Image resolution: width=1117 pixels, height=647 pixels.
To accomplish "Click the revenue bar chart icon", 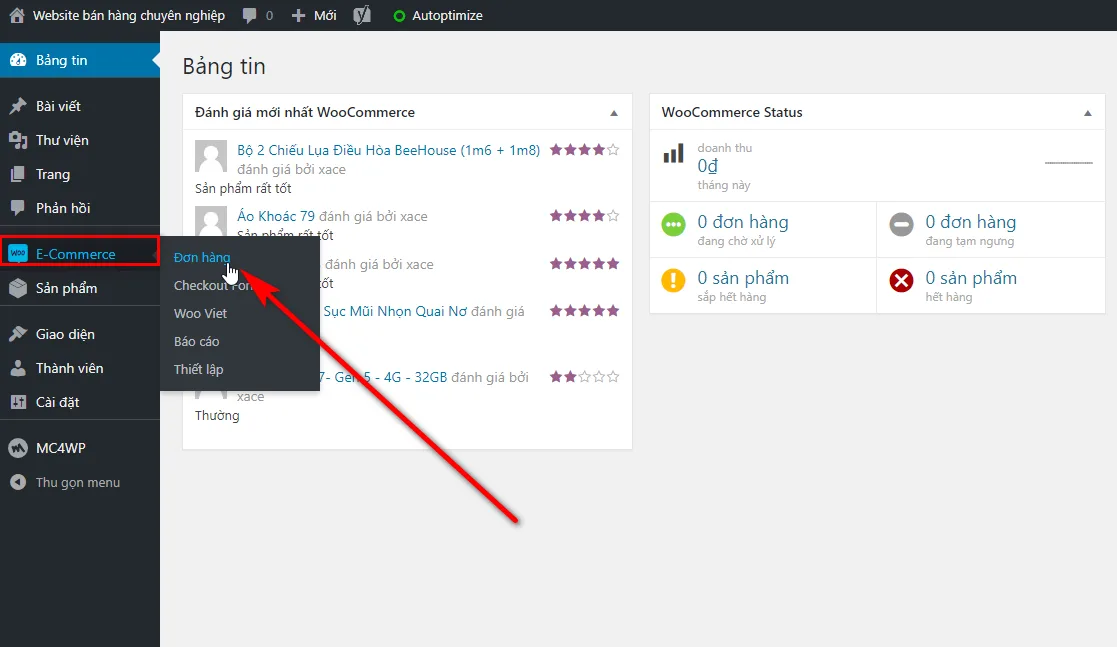I will coord(673,153).
